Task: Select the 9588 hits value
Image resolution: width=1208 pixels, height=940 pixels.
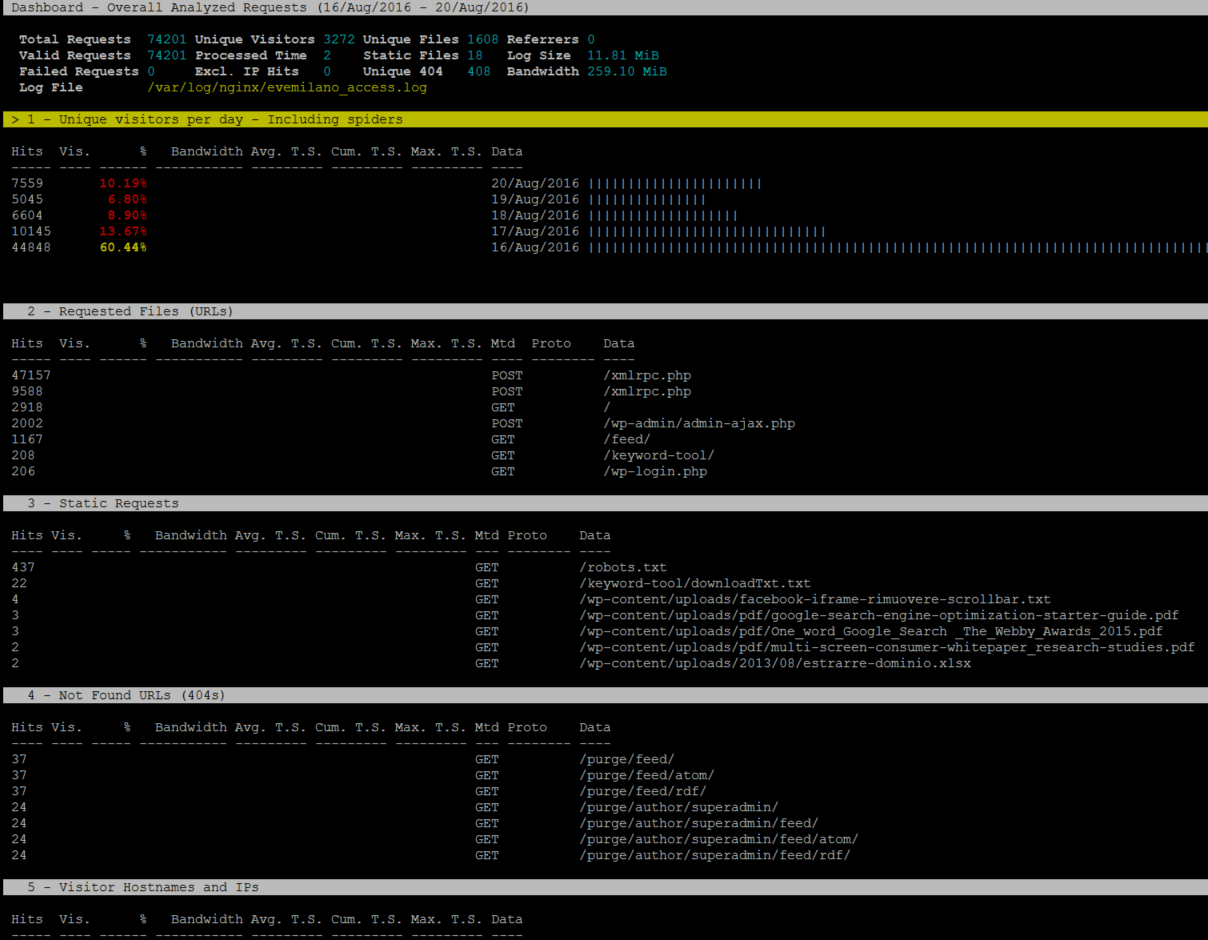Action: pyautogui.click(x=27, y=392)
